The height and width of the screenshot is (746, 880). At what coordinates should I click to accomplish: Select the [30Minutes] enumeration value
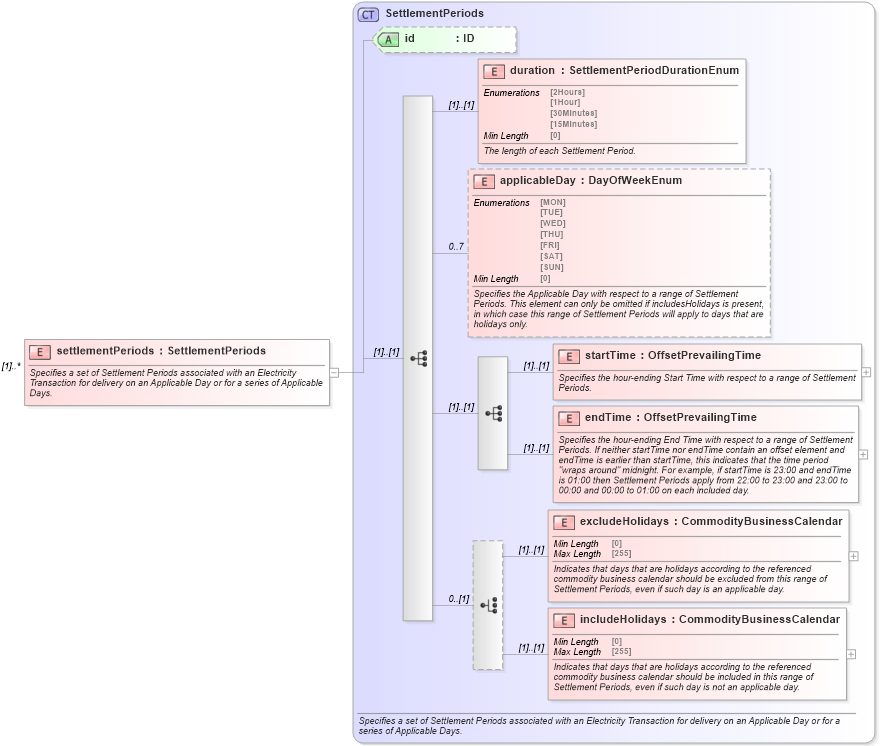tap(574, 113)
